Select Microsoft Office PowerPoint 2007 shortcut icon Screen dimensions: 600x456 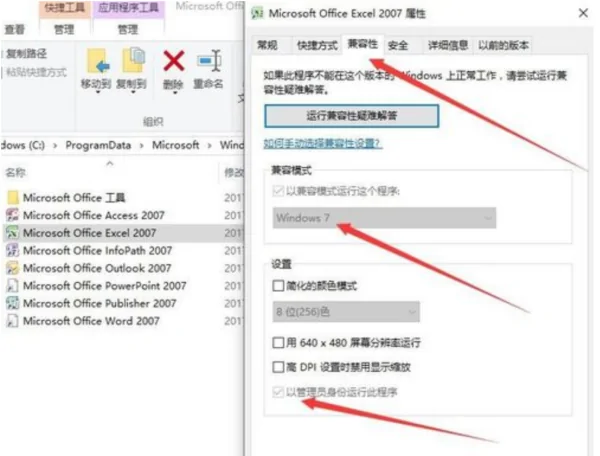click(x=13, y=286)
